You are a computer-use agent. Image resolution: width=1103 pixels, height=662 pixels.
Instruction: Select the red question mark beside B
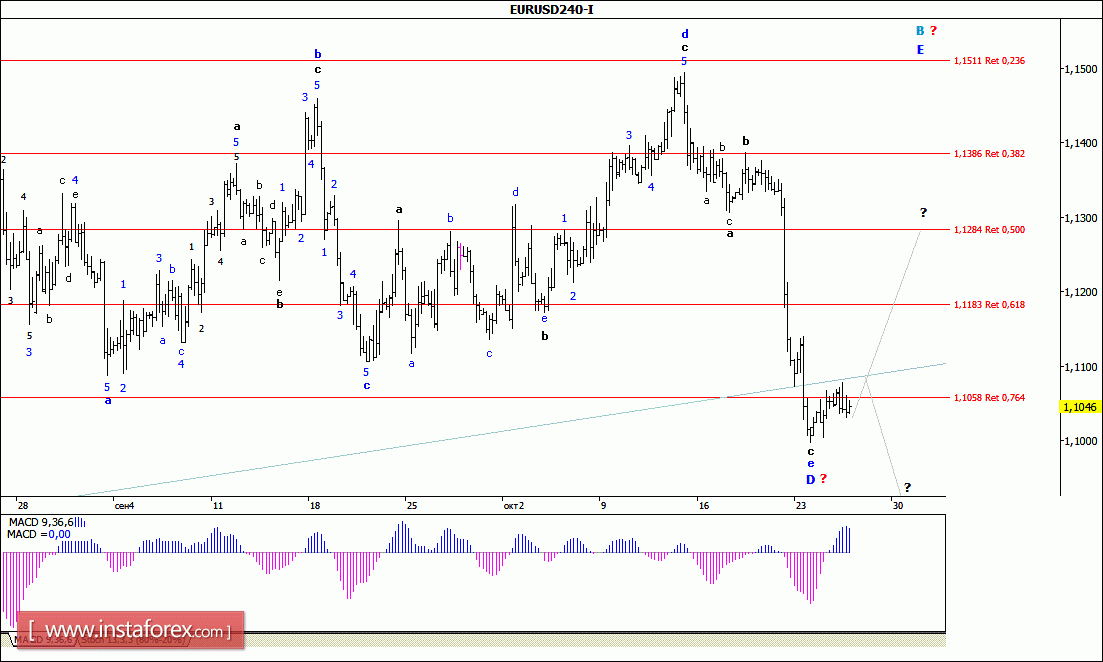point(933,31)
